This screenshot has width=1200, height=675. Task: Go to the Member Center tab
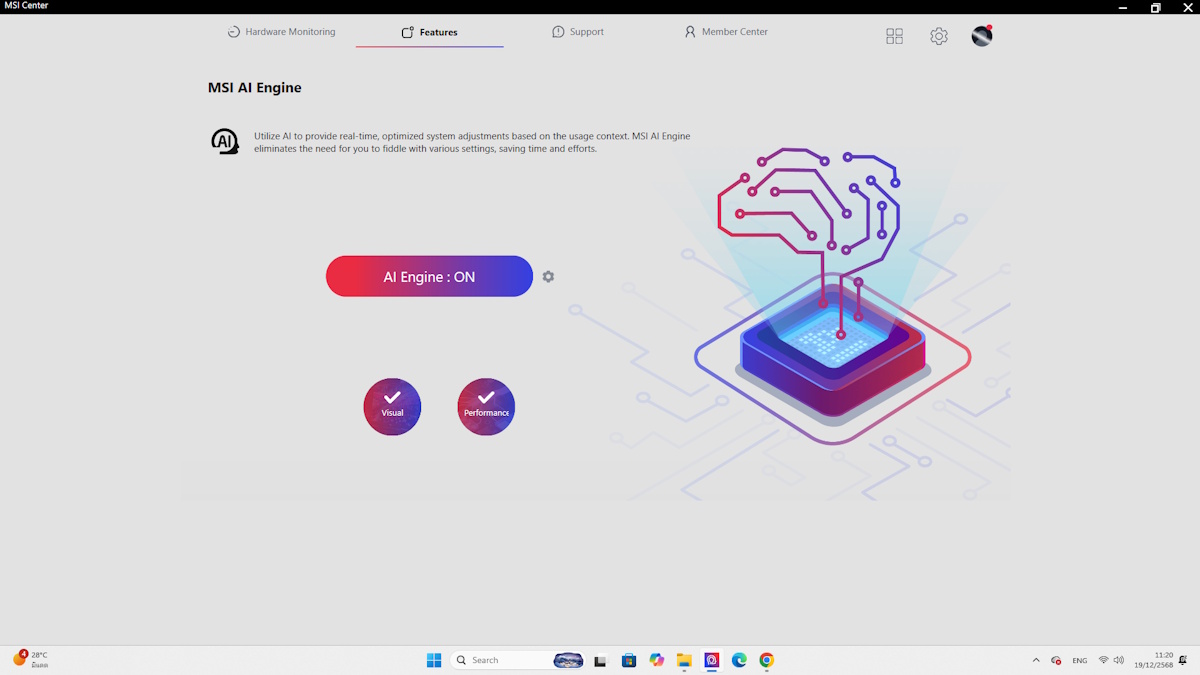point(726,32)
